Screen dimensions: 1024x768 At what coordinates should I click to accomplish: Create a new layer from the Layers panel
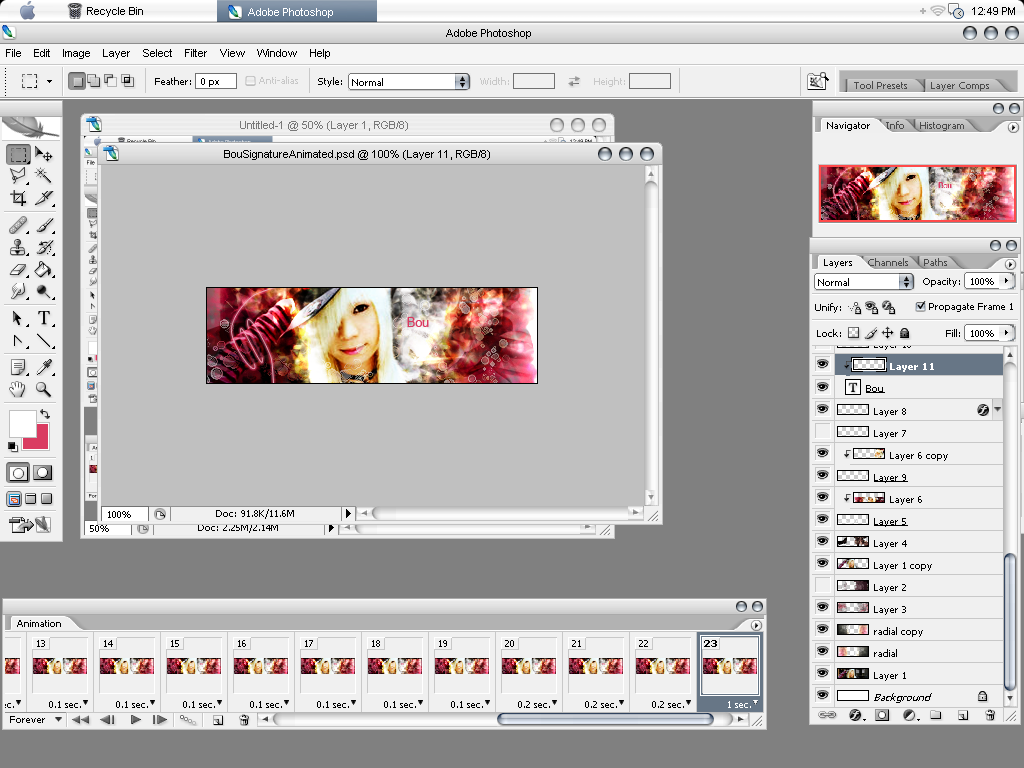pyautogui.click(x=963, y=715)
